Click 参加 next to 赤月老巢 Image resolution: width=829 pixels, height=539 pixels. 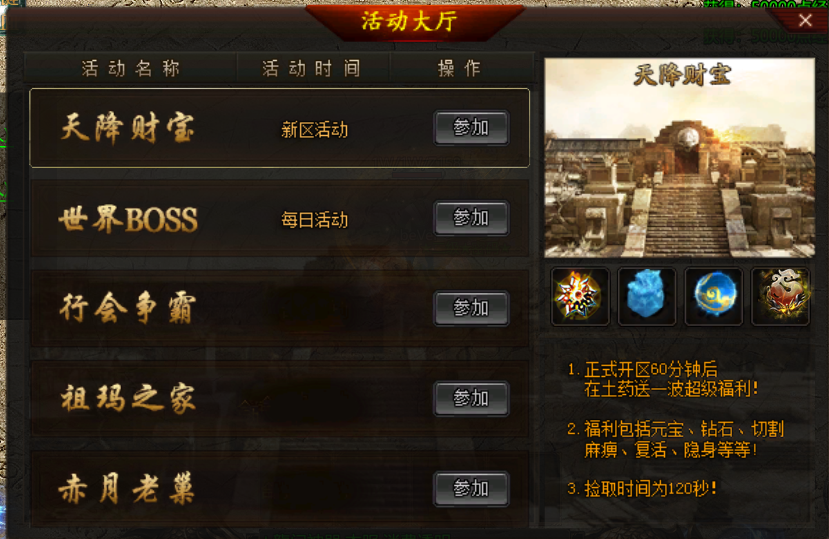[471, 488]
